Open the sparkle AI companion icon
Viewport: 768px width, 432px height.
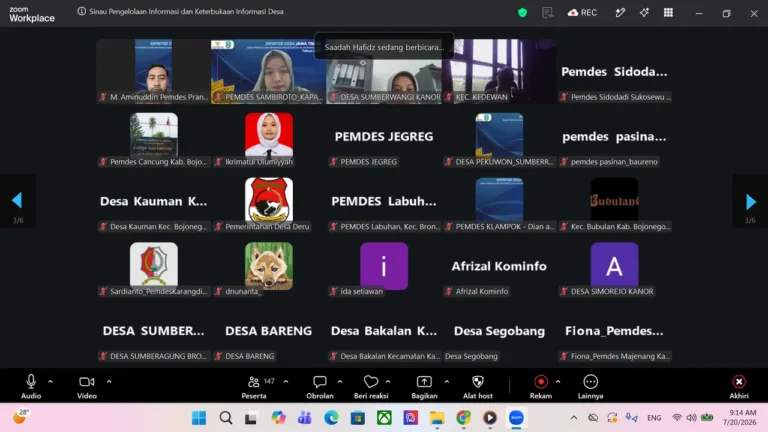pos(644,13)
